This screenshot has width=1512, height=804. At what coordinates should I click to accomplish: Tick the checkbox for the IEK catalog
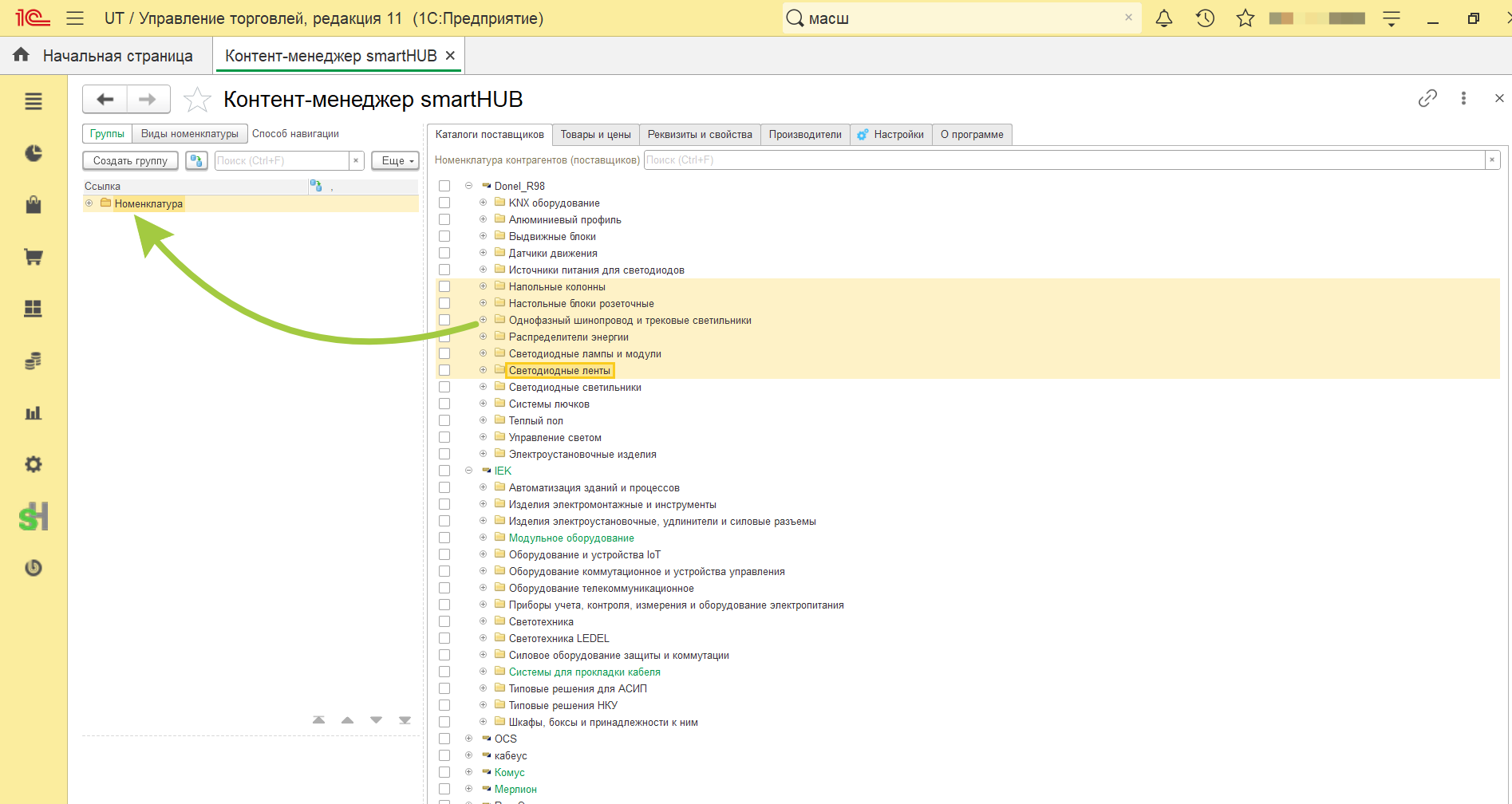click(444, 471)
